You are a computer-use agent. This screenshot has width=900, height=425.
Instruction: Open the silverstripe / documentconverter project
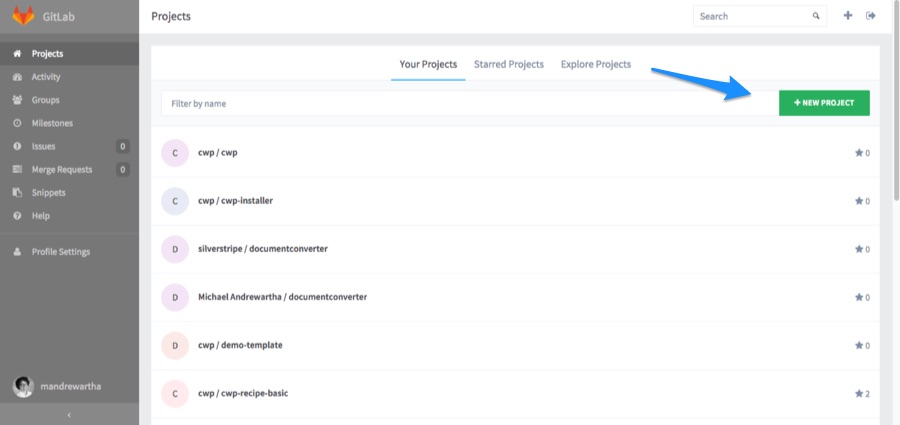click(263, 249)
